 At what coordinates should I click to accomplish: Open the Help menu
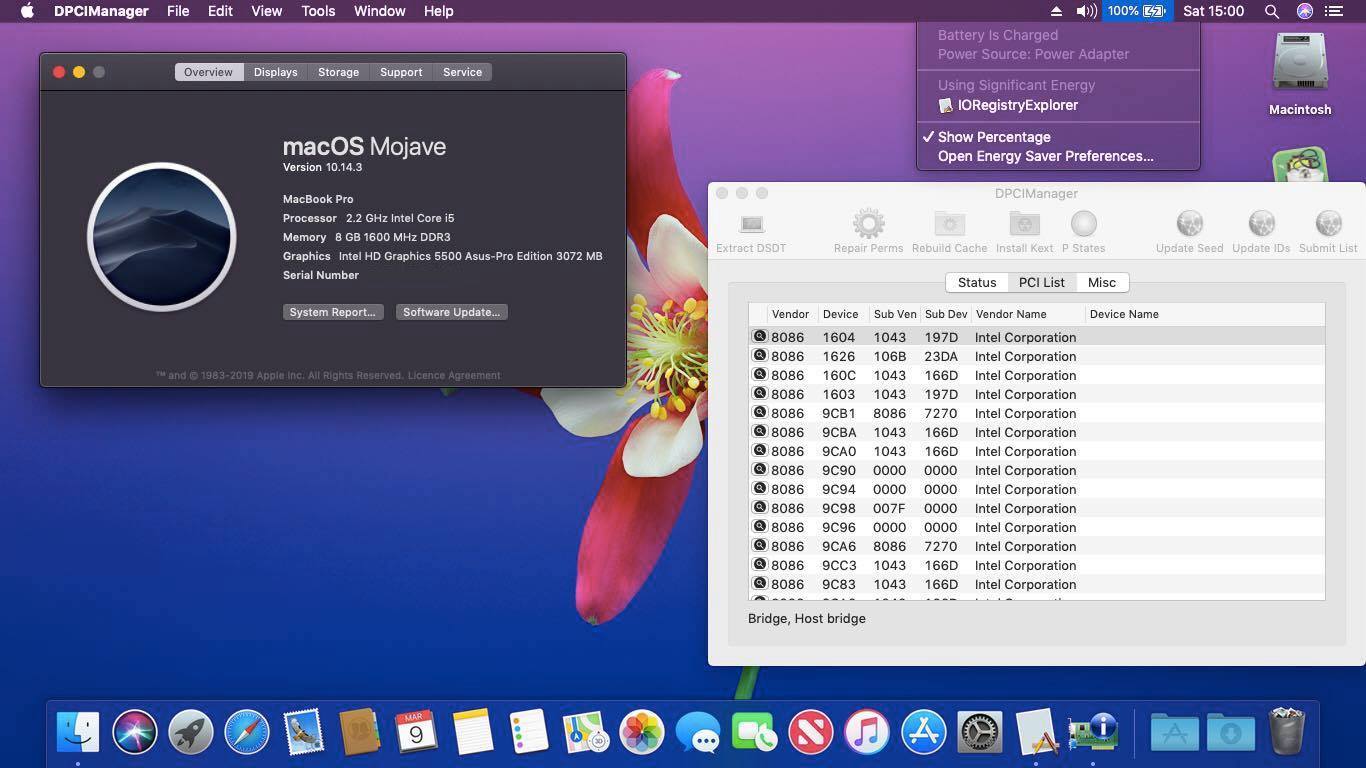(439, 11)
